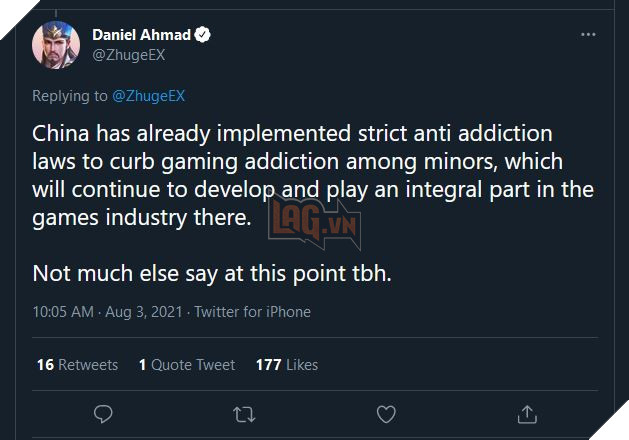The image size is (629, 440).
Task: Show the 177 Likes list
Action: point(287,364)
